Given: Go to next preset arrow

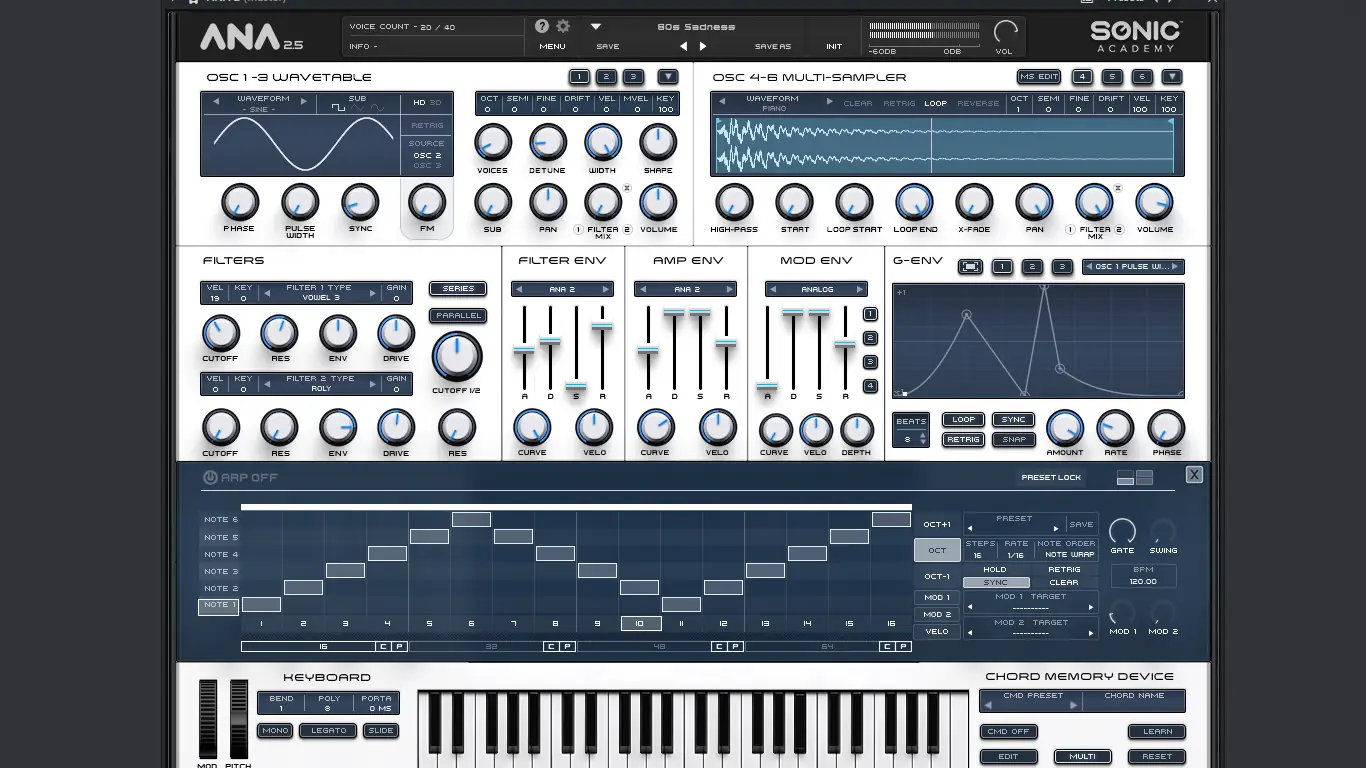Looking at the screenshot, I should click(x=703, y=46).
